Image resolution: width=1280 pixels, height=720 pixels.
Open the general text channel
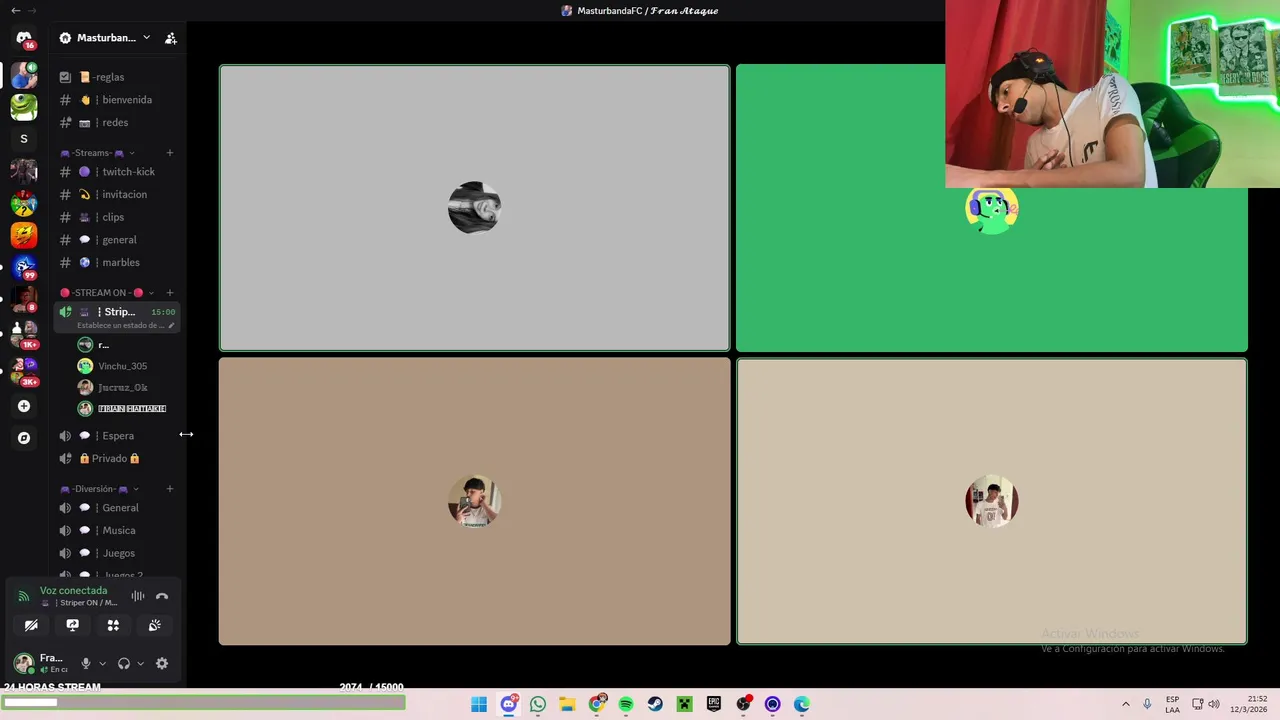tap(117, 240)
